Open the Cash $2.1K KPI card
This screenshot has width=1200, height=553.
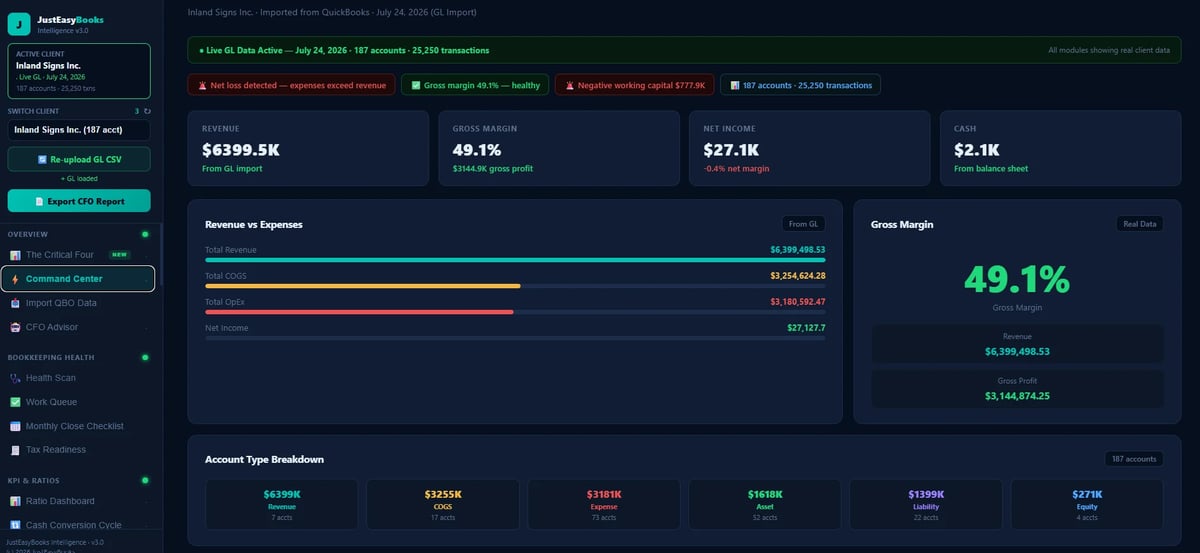pos(1061,148)
